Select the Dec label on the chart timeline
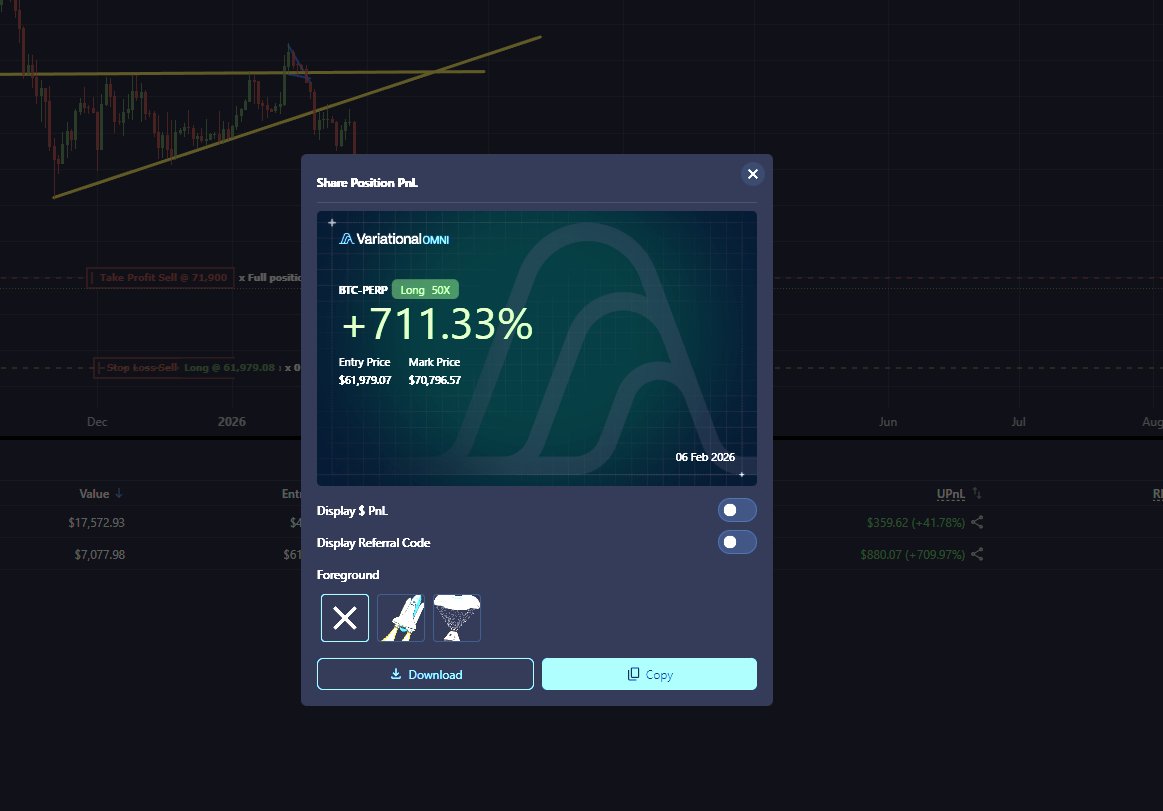Image resolution: width=1163 pixels, height=811 pixels. point(96,421)
